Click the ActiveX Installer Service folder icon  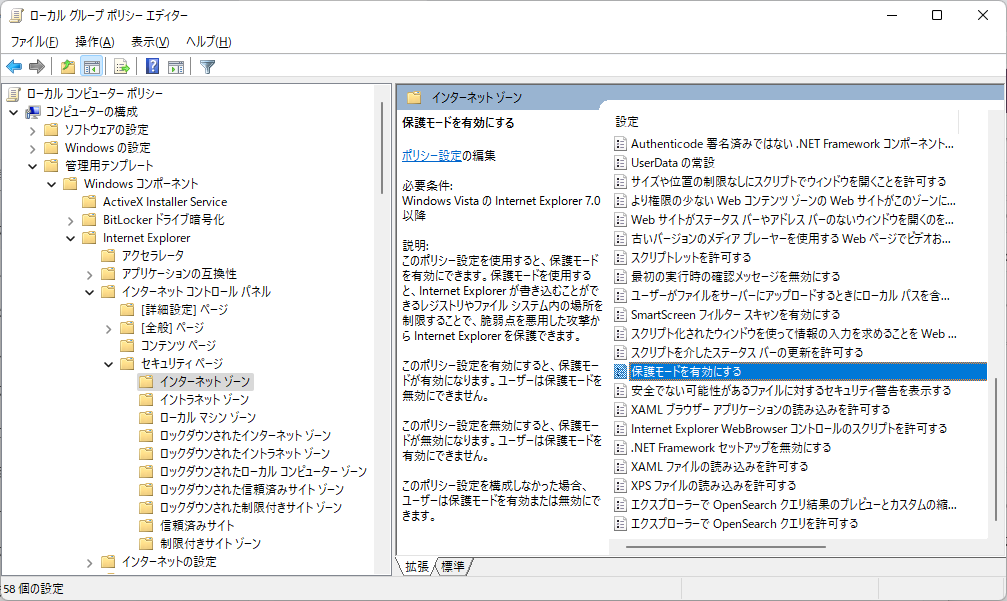point(89,202)
